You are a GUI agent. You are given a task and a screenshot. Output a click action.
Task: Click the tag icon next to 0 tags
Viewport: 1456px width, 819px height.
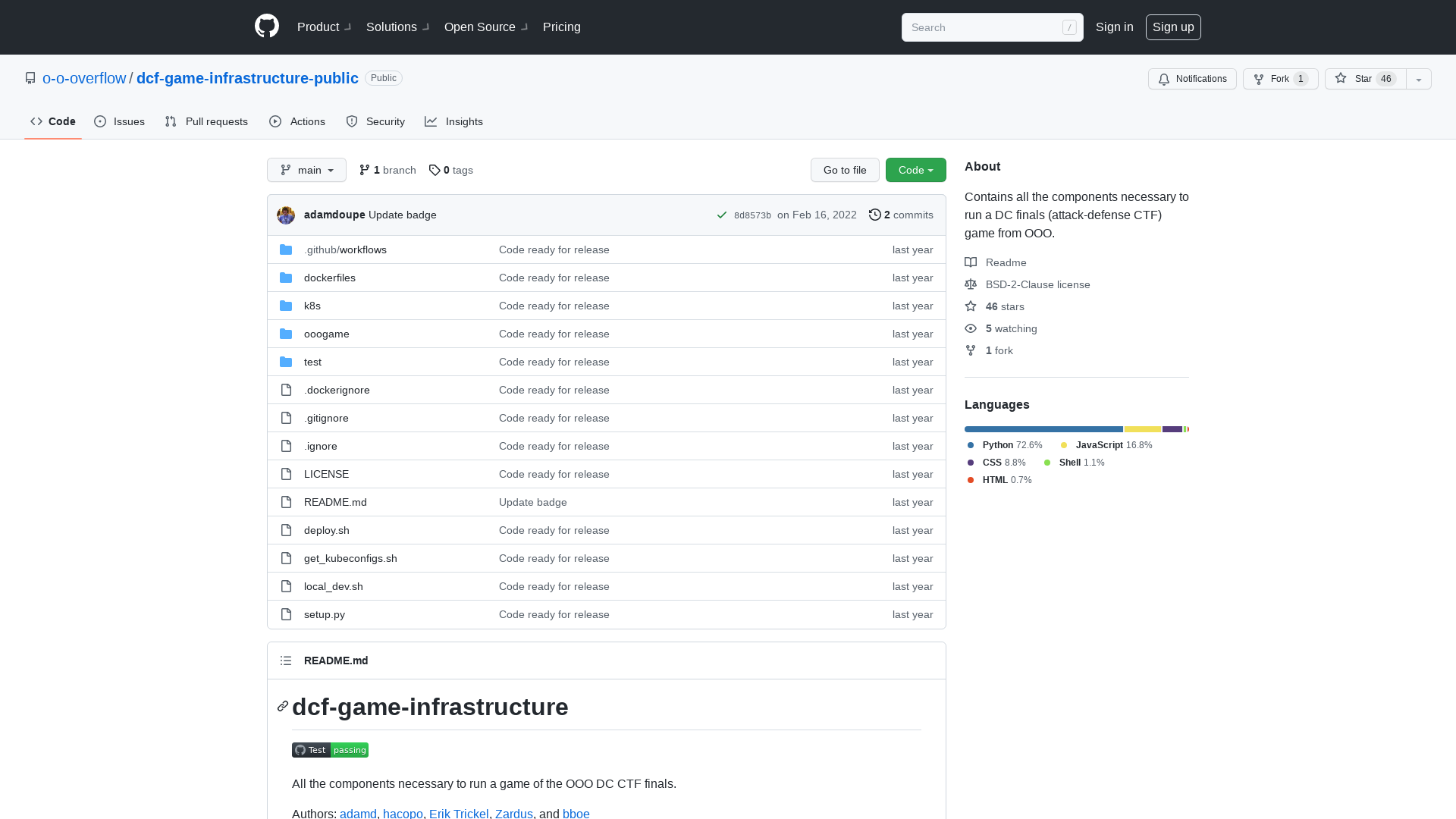tap(435, 170)
